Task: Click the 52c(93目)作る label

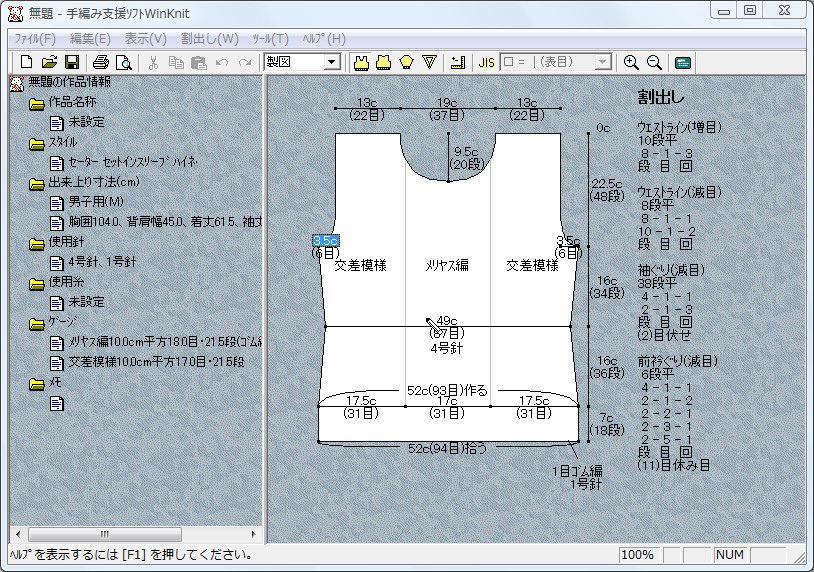Action: tap(447, 390)
